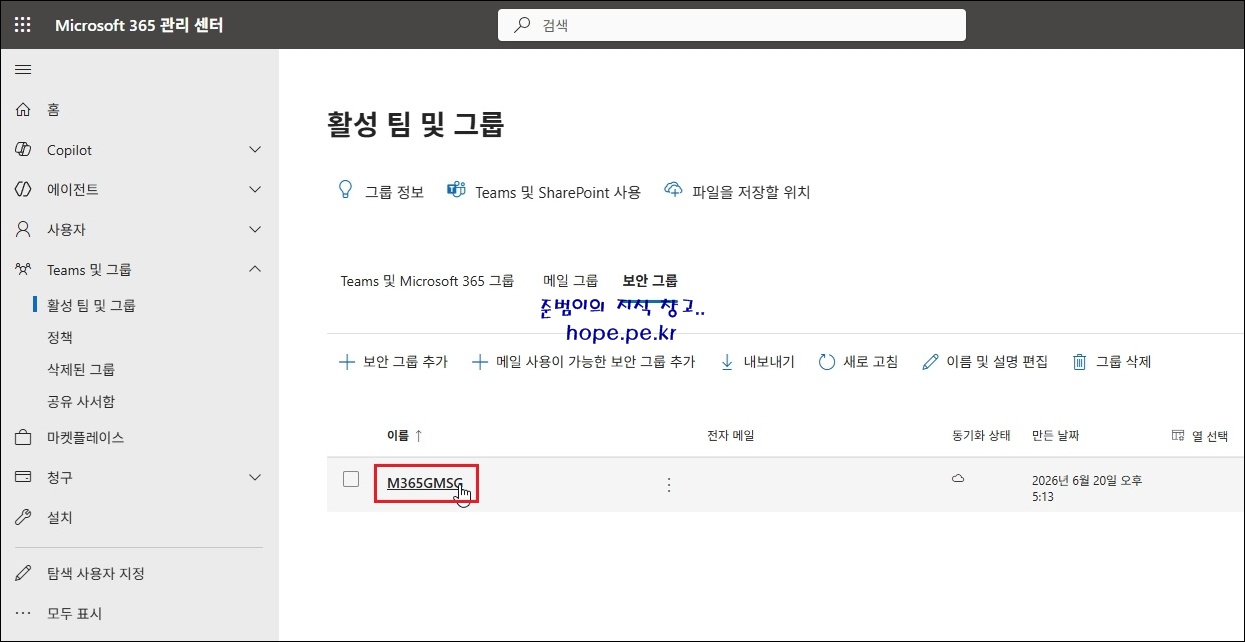Click the Billing card icon
The image size is (1245, 642).
(x=23, y=477)
